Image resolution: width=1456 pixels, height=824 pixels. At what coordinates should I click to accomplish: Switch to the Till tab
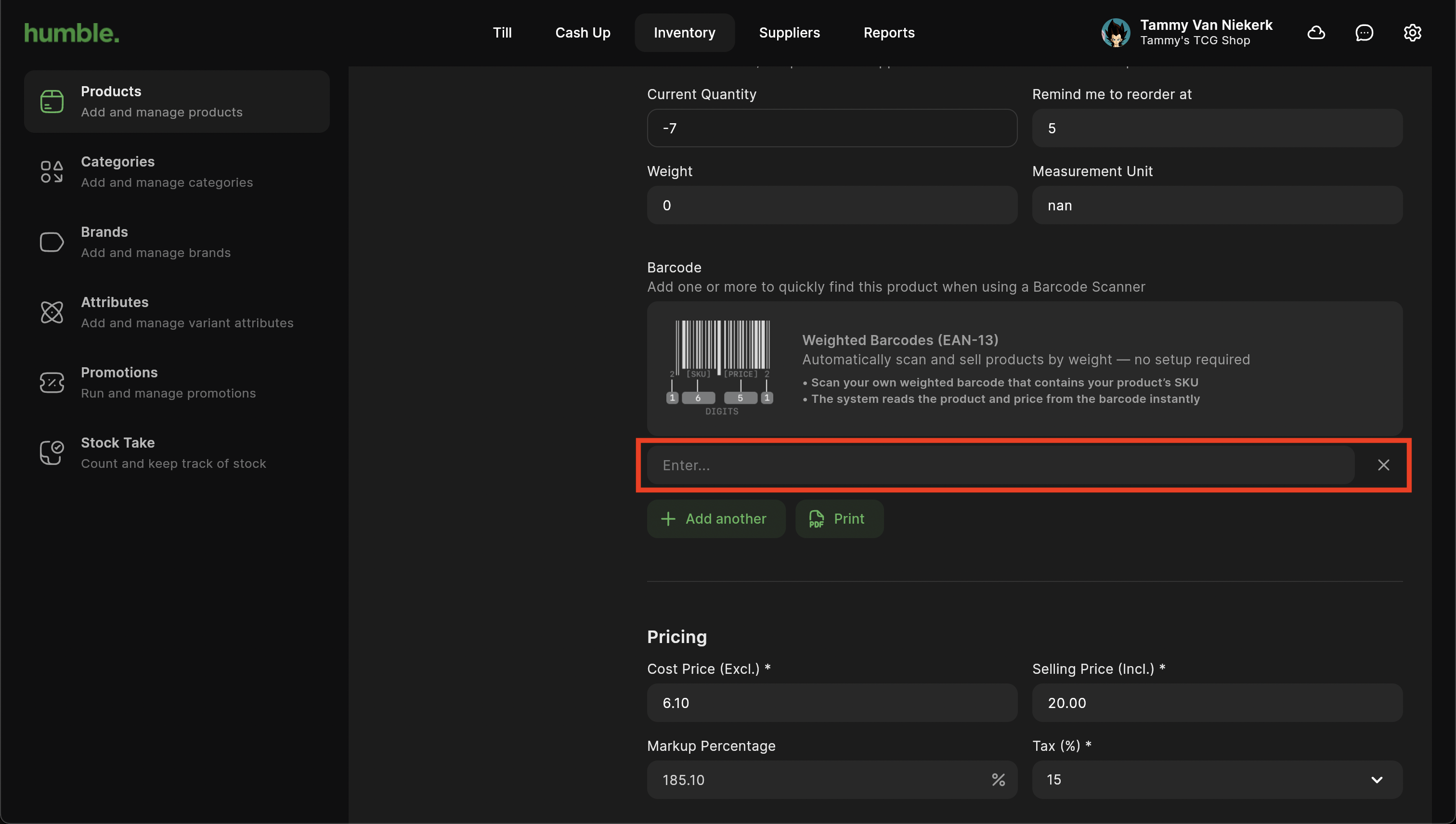(x=502, y=33)
